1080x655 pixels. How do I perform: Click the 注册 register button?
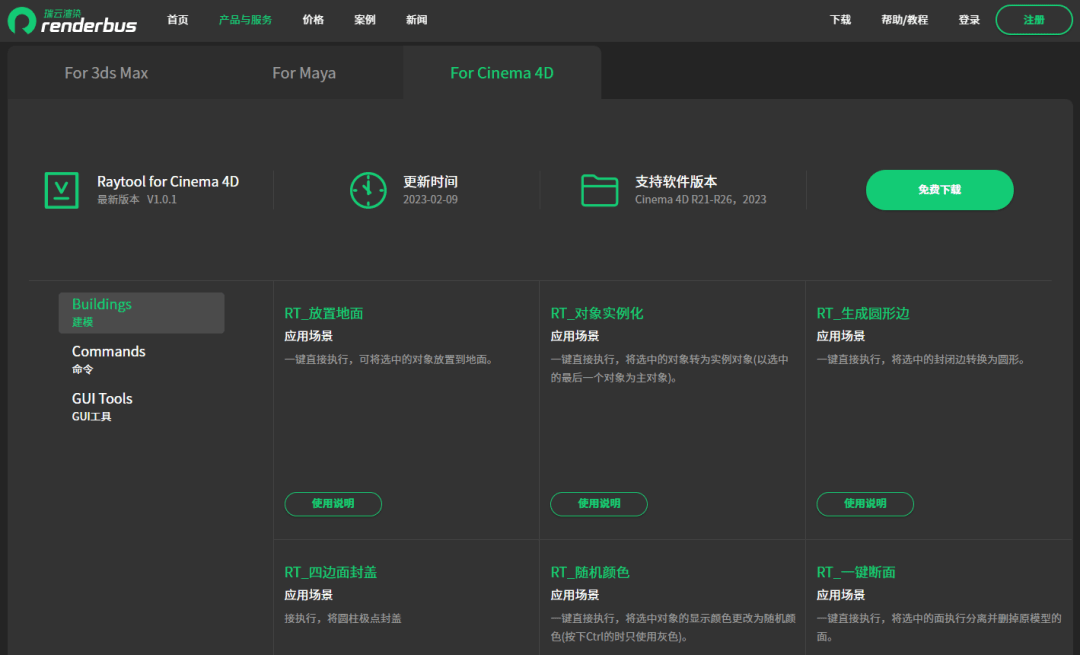coord(1033,20)
